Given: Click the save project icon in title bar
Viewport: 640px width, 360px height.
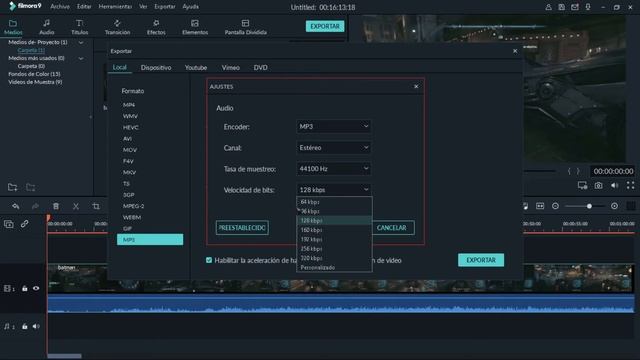Looking at the screenshot, I should [562, 7].
